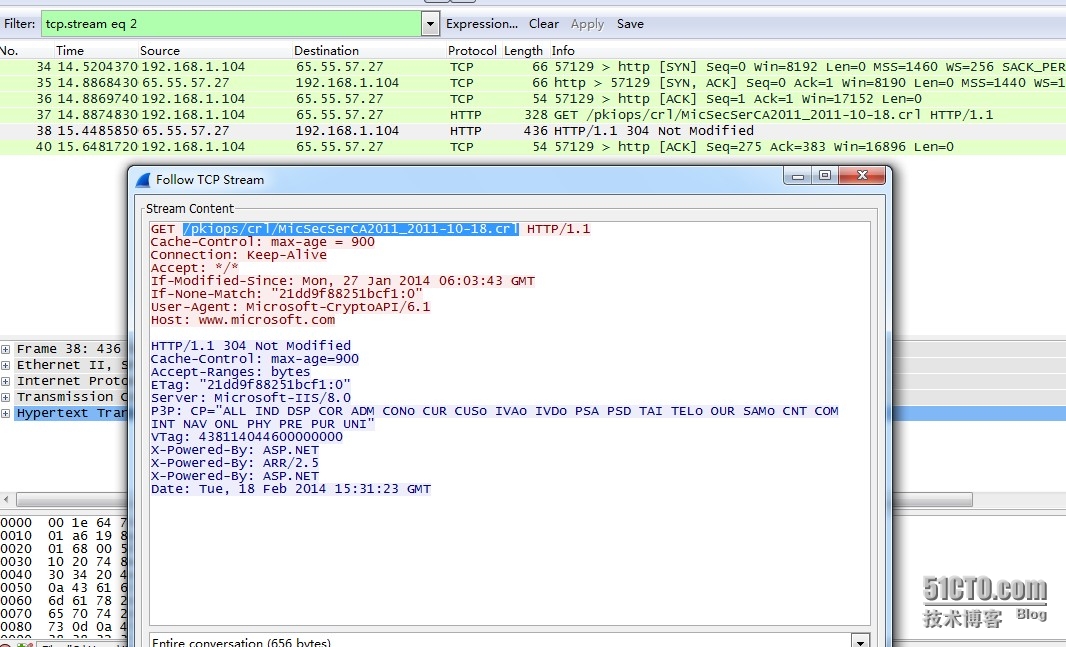Click the HTTP/1.1 304 Not Modified response line

click(x=251, y=346)
